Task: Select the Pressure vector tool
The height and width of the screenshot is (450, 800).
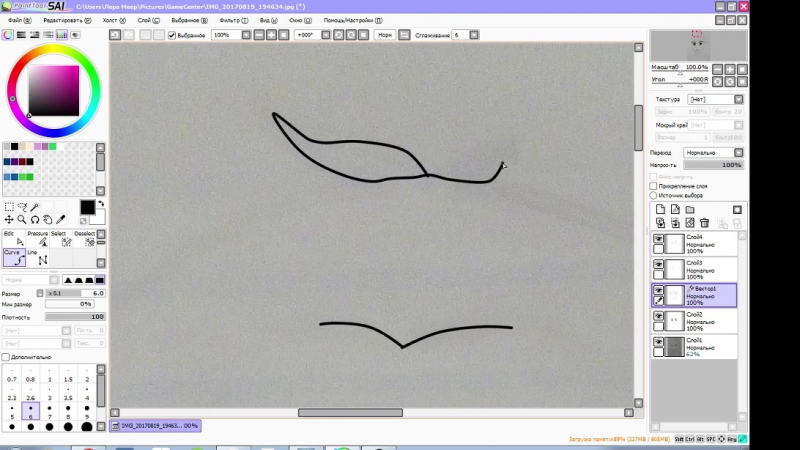Action: point(41,238)
